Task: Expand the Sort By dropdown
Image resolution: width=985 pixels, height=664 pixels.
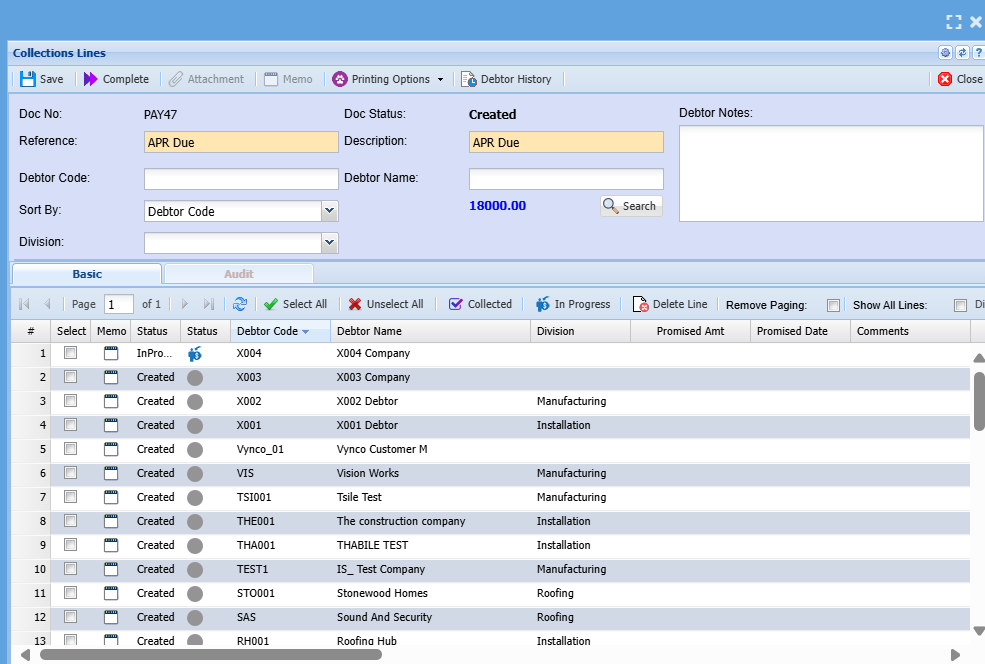Action: (329, 211)
